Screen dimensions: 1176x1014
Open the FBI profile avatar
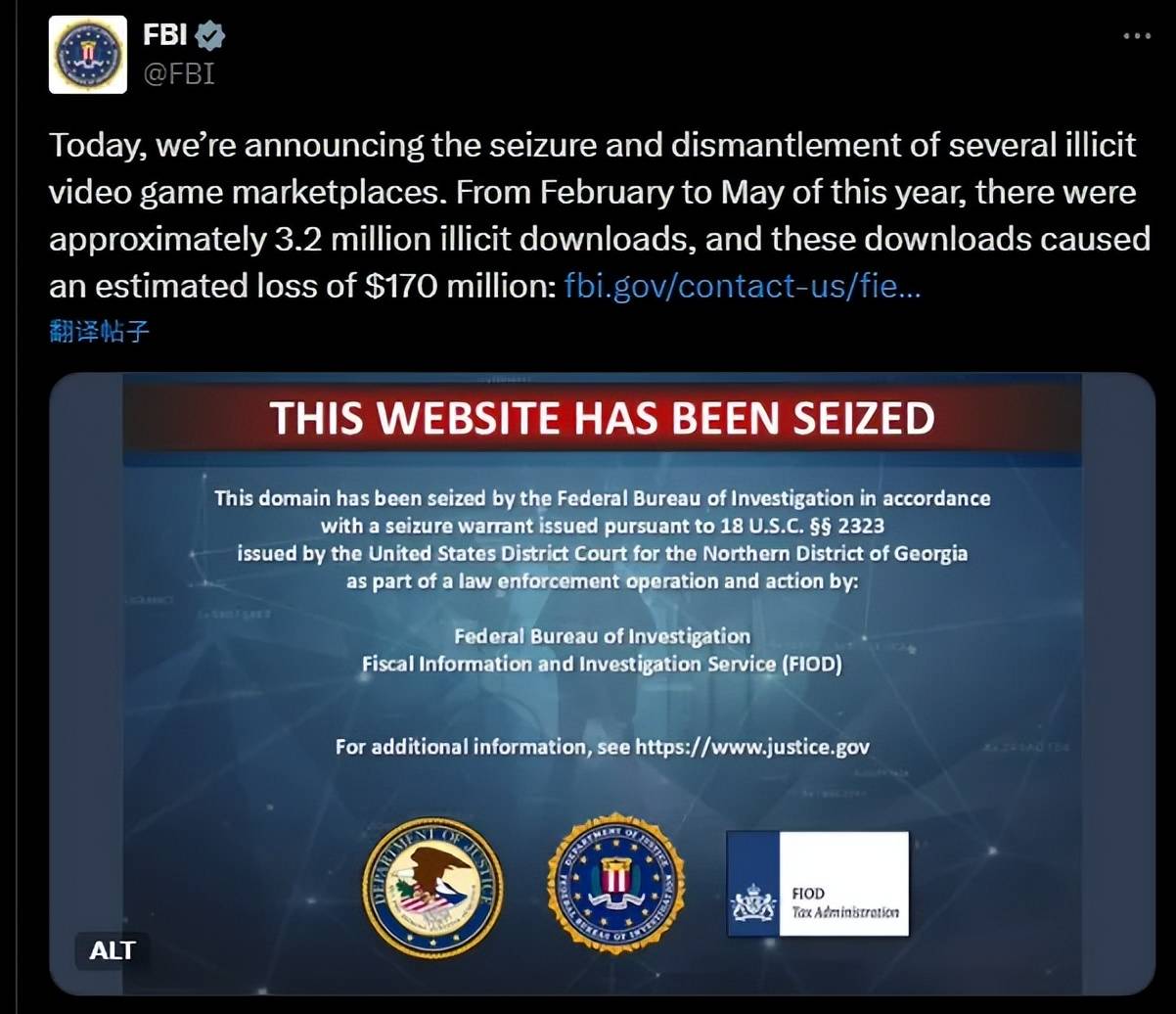point(88,55)
